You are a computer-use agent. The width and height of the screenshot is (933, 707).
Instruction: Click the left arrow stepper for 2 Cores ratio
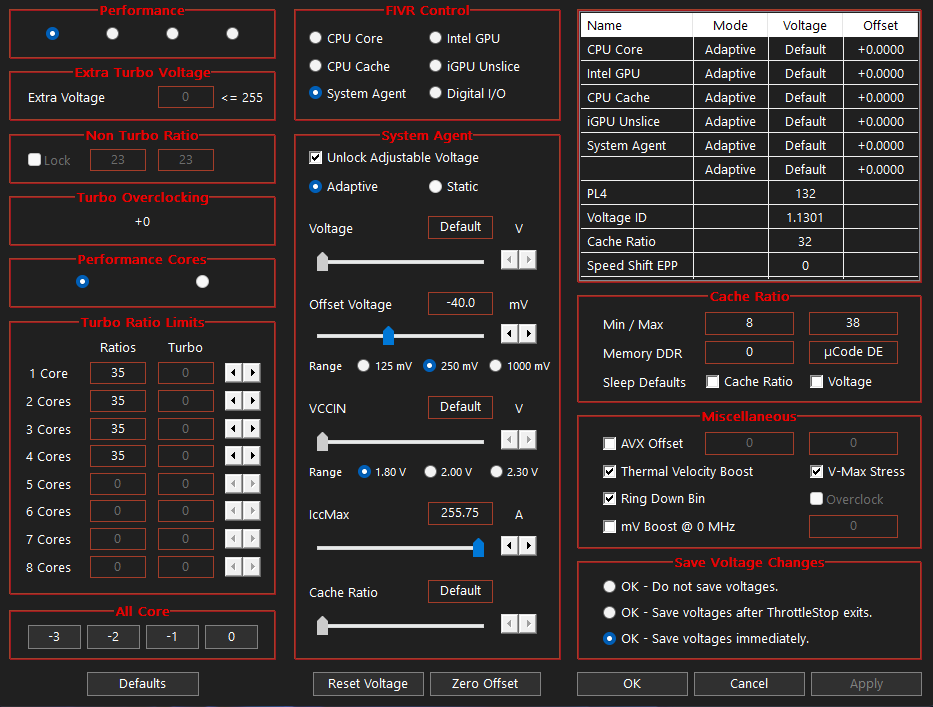233,401
